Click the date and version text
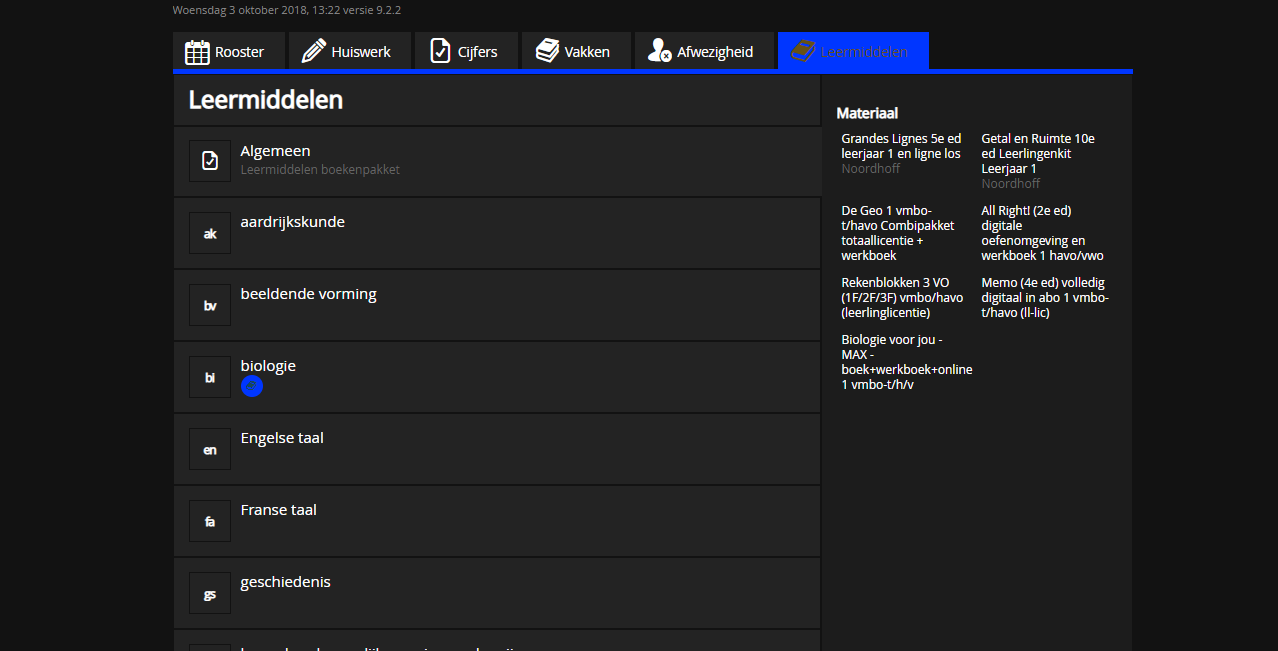The width and height of the screenshot is (1278, 651). tap(287, 10)
